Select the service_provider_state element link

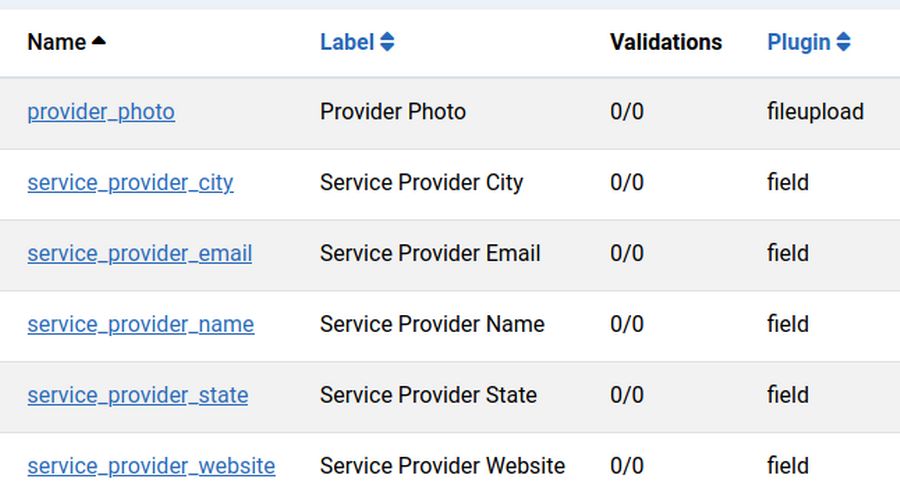click(x=138, y=396)
